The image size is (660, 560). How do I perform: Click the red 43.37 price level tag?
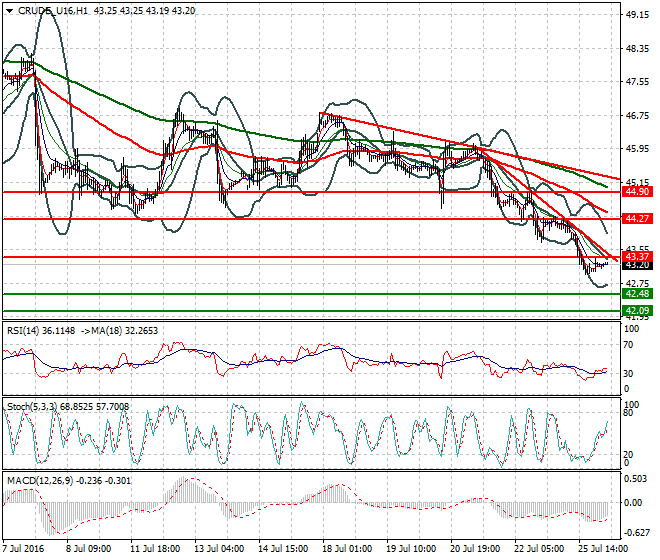click(637, 257)
